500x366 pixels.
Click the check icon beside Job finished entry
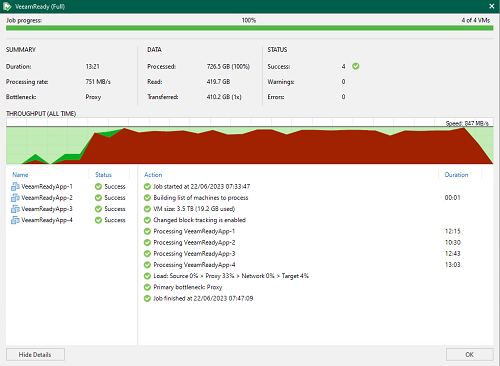[x=147, y=298]
